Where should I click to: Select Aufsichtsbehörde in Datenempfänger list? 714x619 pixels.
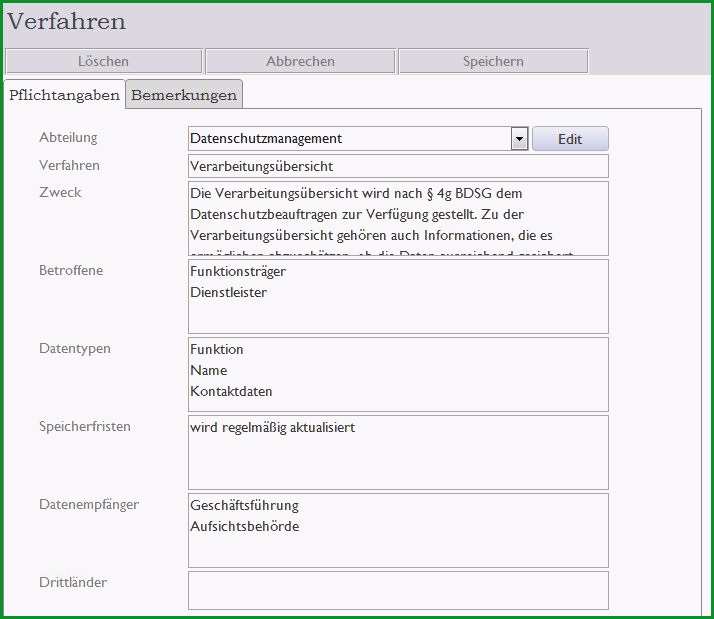click(245, 527)
